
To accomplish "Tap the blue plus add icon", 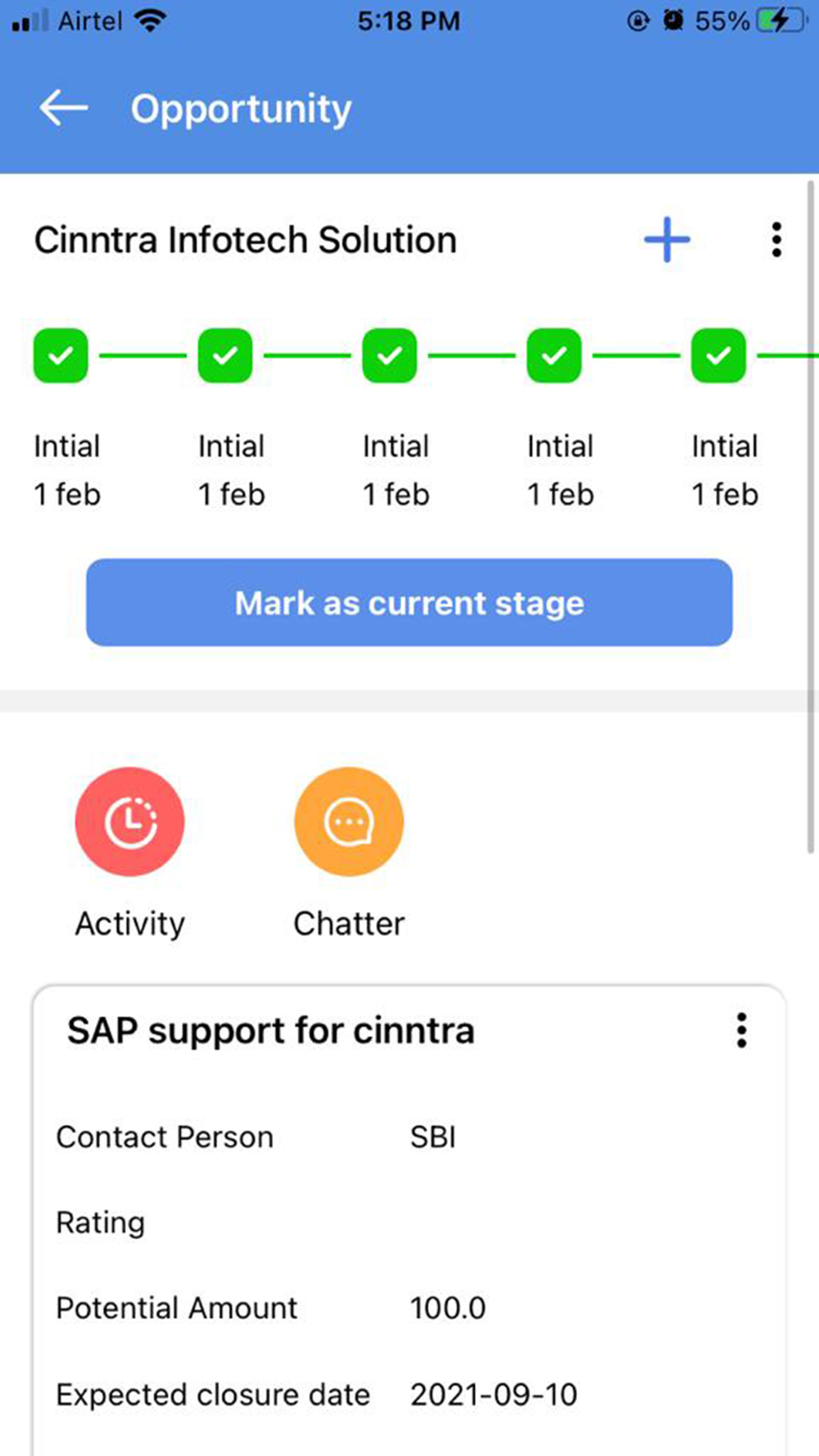I will [x=667, y=240].
